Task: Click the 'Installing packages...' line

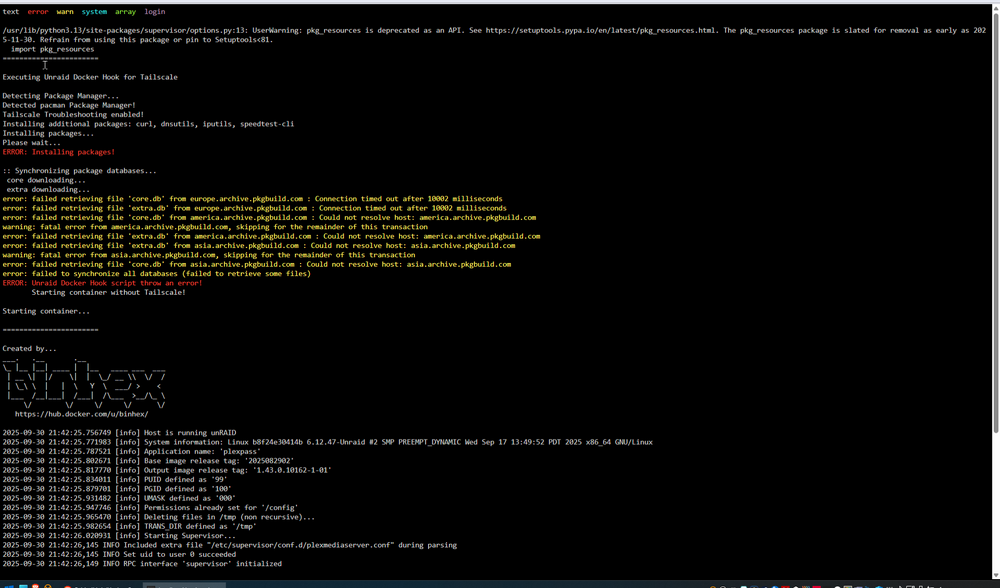Action: click(48, 133)
